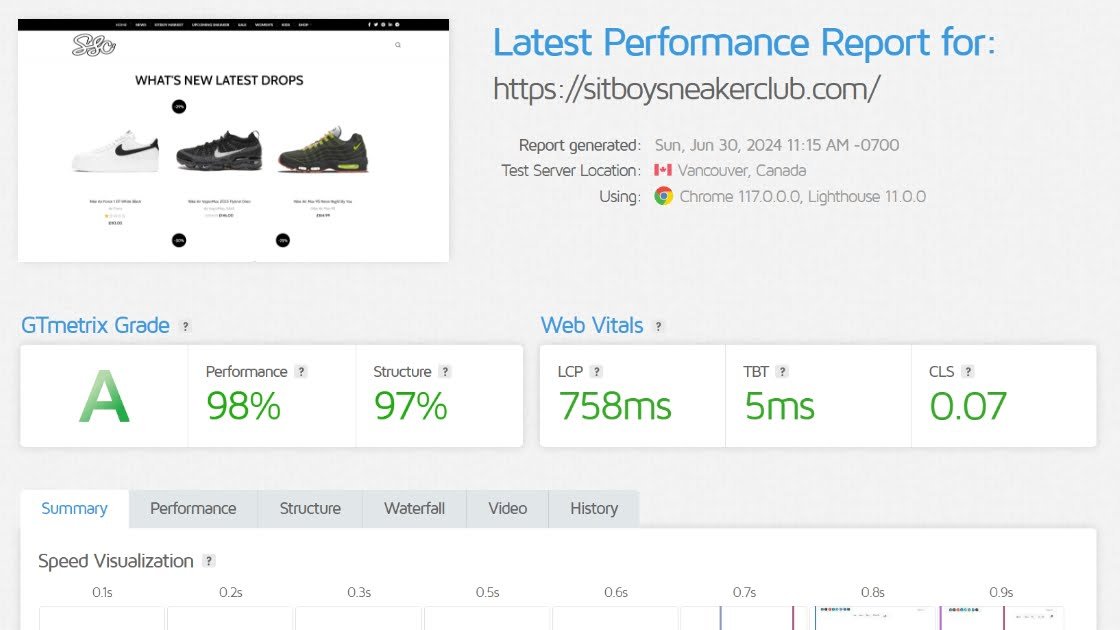Click the help icon next to GTmetrix Grade
Viewport: 1120px width, 630px height.
tap(185, 326)
